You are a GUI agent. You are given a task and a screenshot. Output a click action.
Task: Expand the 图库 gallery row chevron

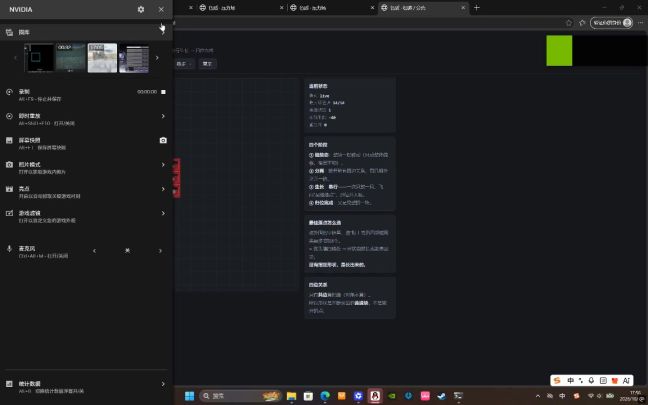click(x=163, y=32)
